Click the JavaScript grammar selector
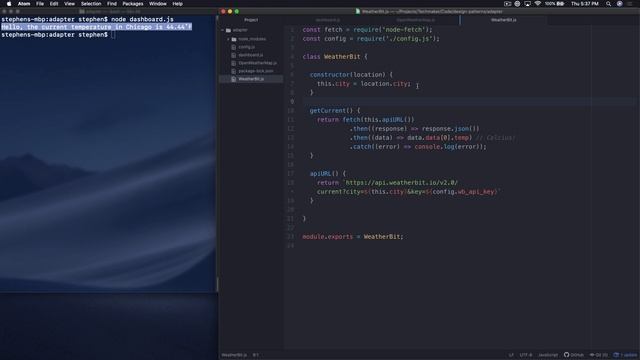640x360 pixels. (x=548, y=355)
